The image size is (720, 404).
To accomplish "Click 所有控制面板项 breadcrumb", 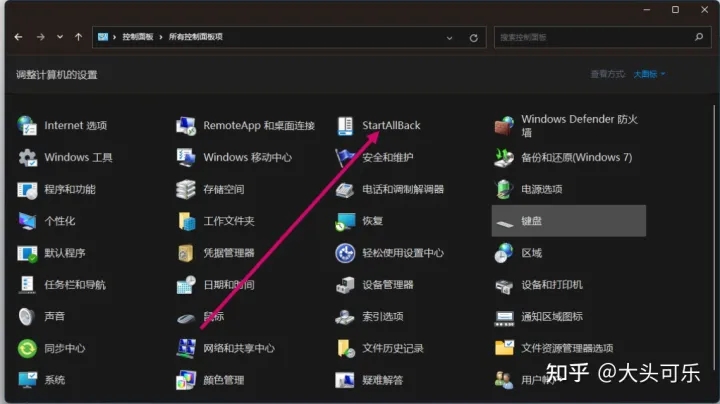I will pos(196,37).
